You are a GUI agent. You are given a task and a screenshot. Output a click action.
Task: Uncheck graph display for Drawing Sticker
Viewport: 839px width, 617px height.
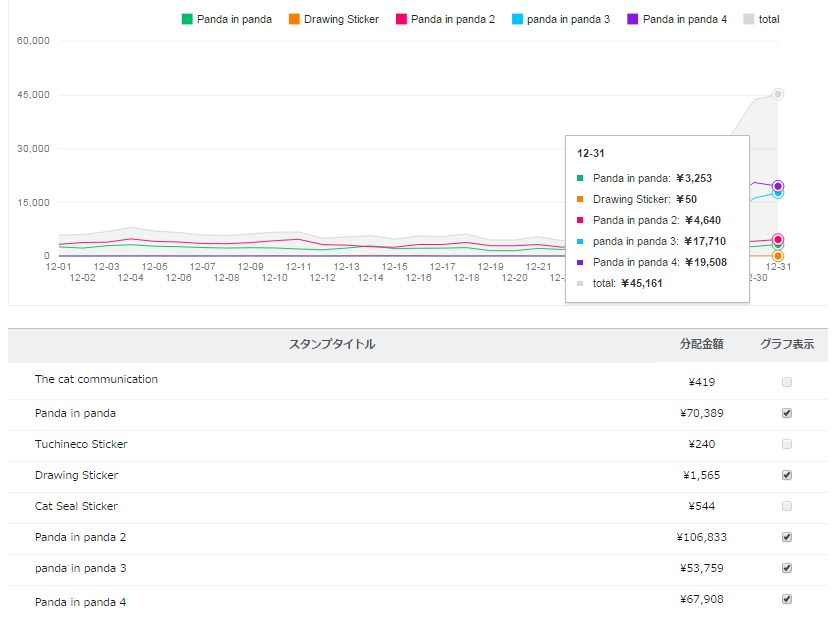click(x=787, y=475)
